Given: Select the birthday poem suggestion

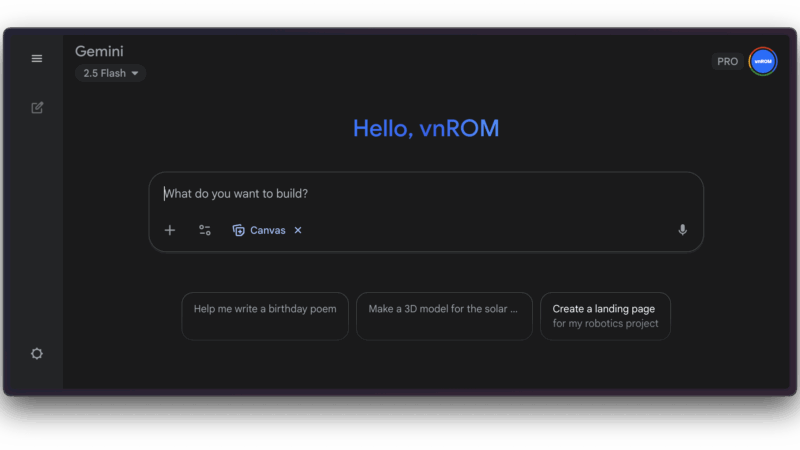Looking at the screenshot, I should coord(265,310).
